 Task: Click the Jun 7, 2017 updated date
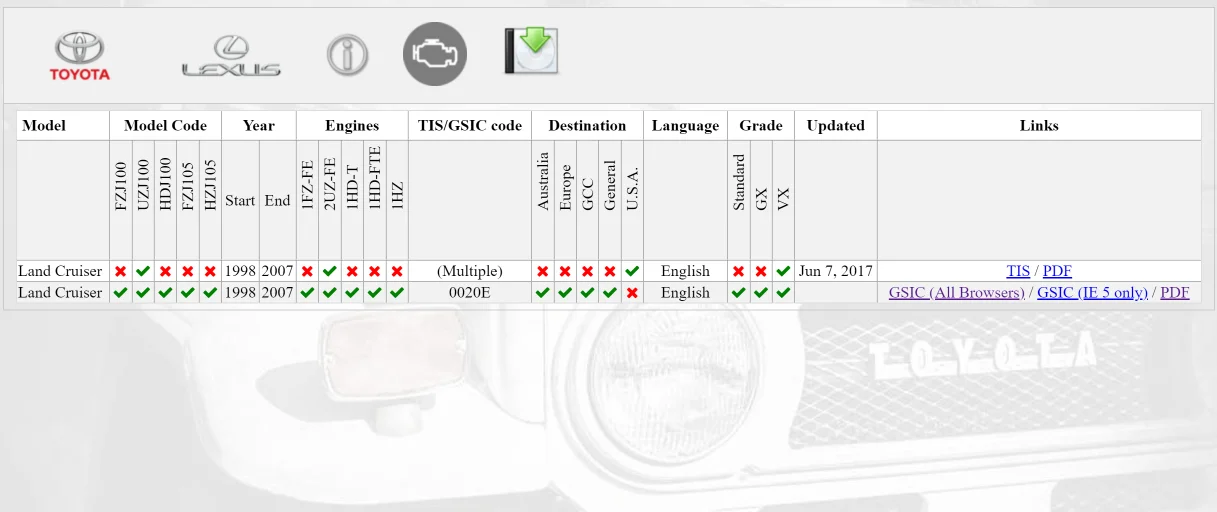click(835, 271)
